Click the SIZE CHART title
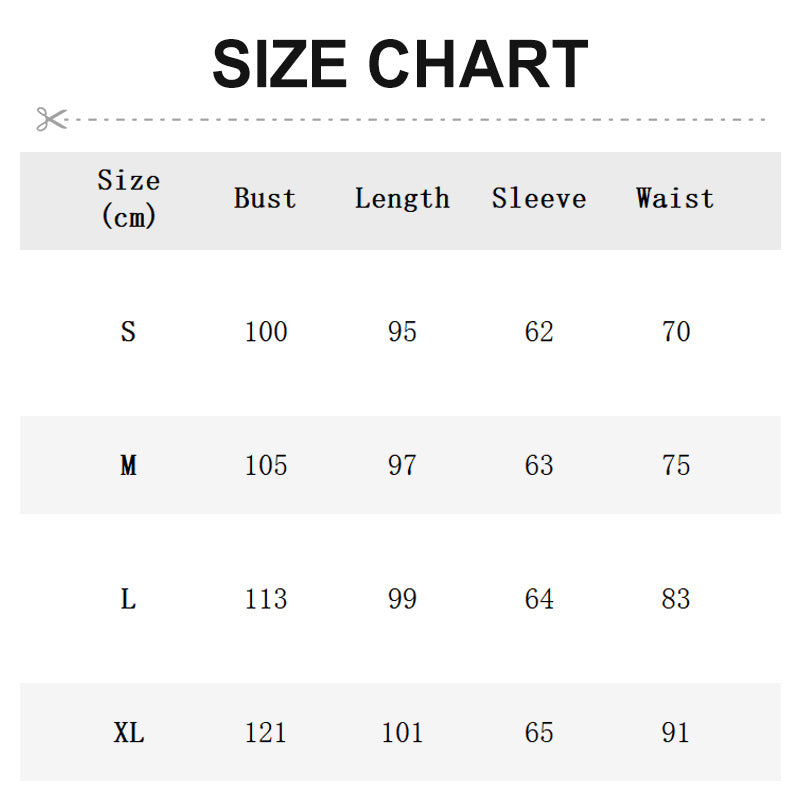 click(400, 65)
